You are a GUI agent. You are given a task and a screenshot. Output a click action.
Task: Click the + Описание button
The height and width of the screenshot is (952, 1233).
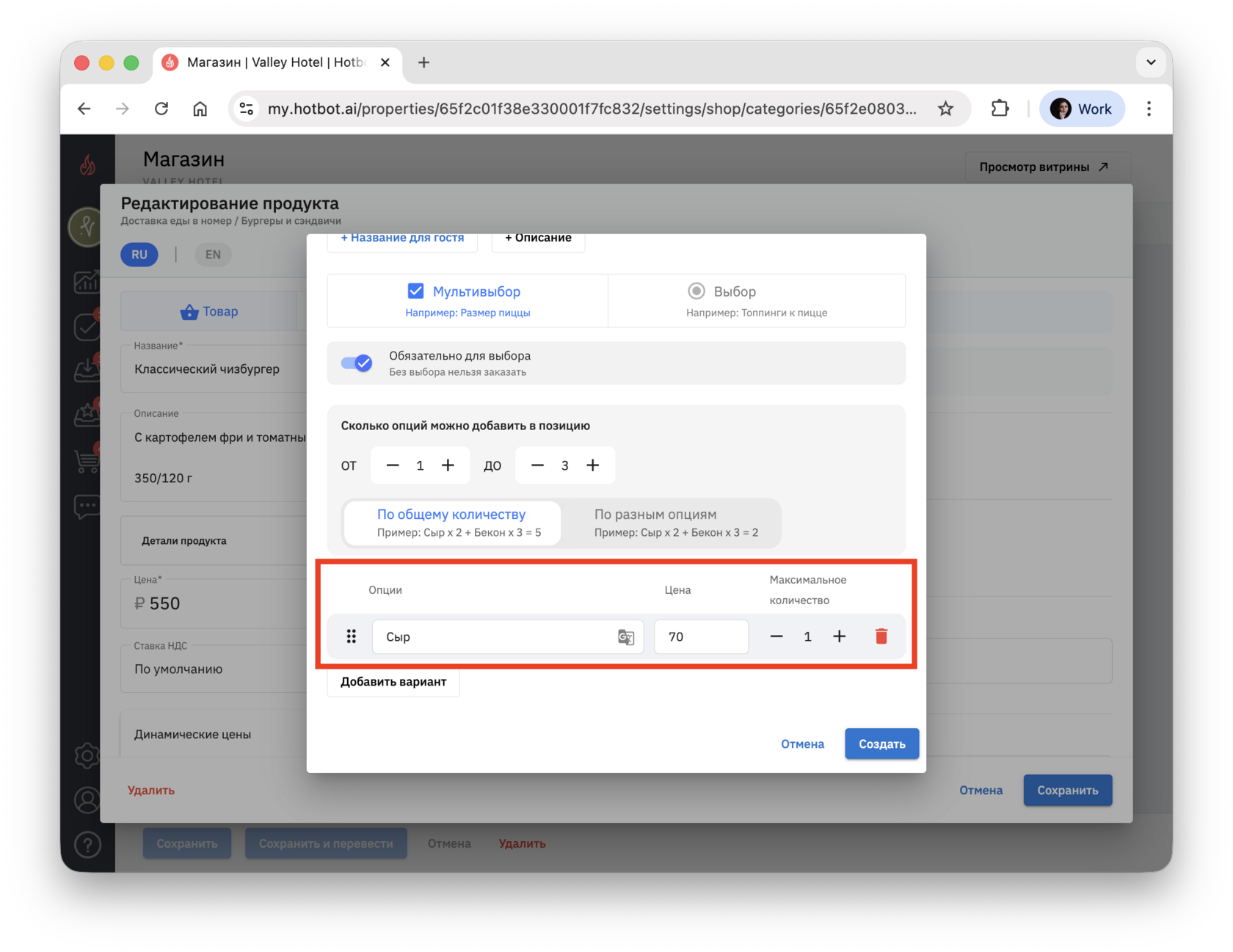[538, 239]
